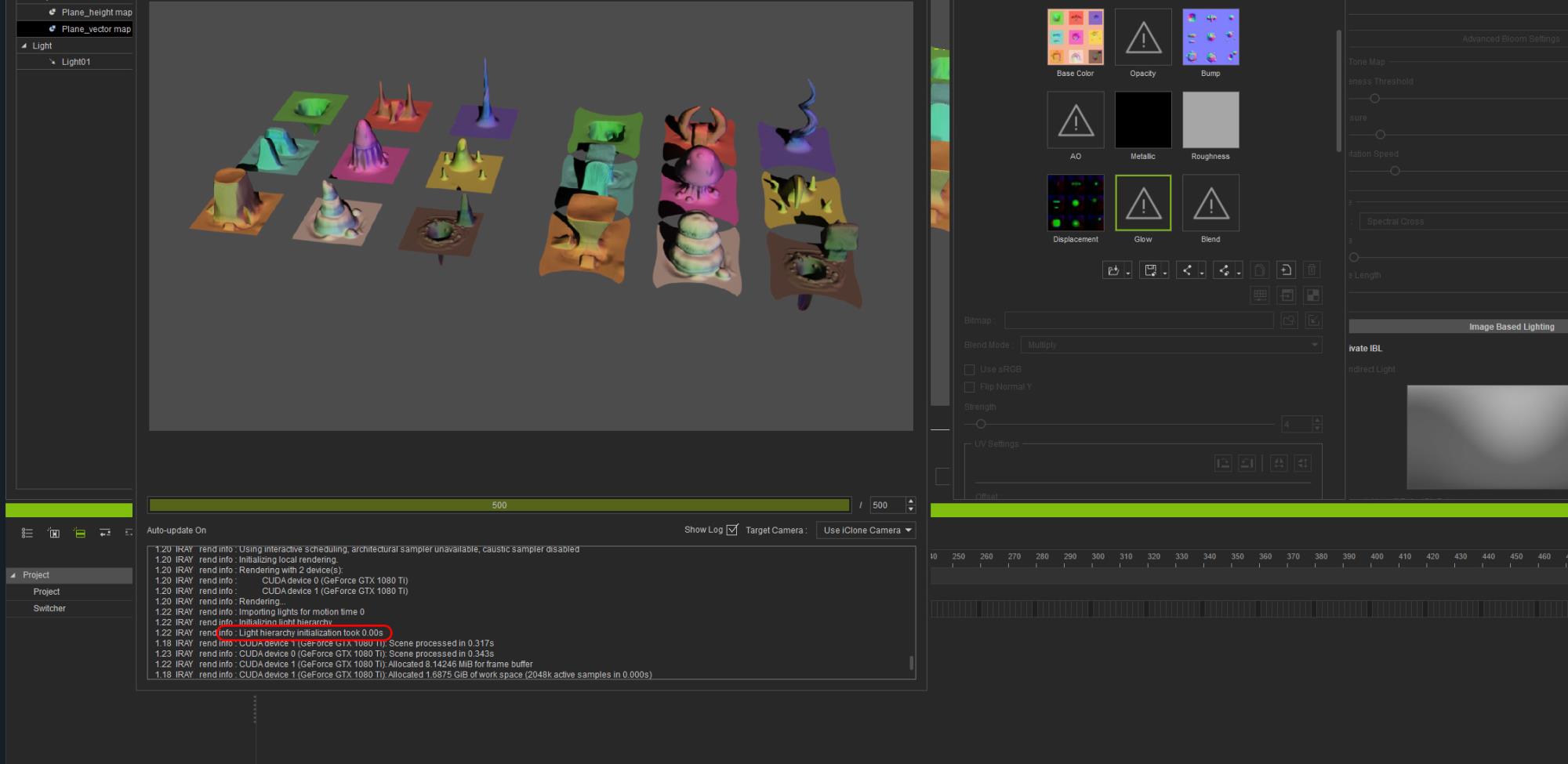The height and width of the screenshot is (764, 1568).
Task: Click the Strength value field
Action: pyautogui.click(x=1297, y=424)
